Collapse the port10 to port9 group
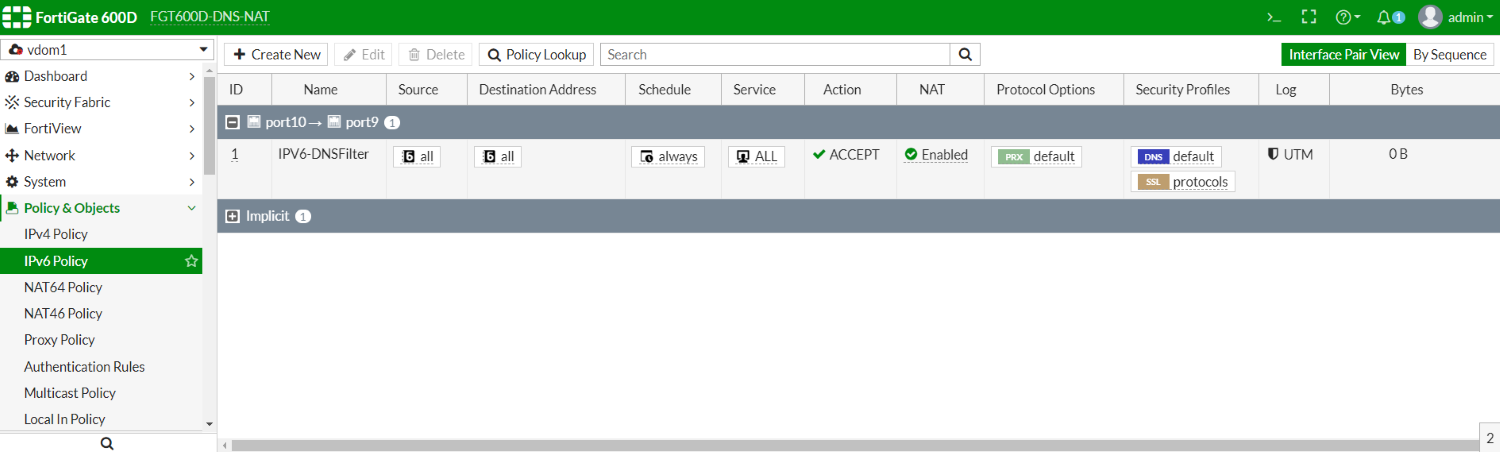 click(x=232, y=122)
